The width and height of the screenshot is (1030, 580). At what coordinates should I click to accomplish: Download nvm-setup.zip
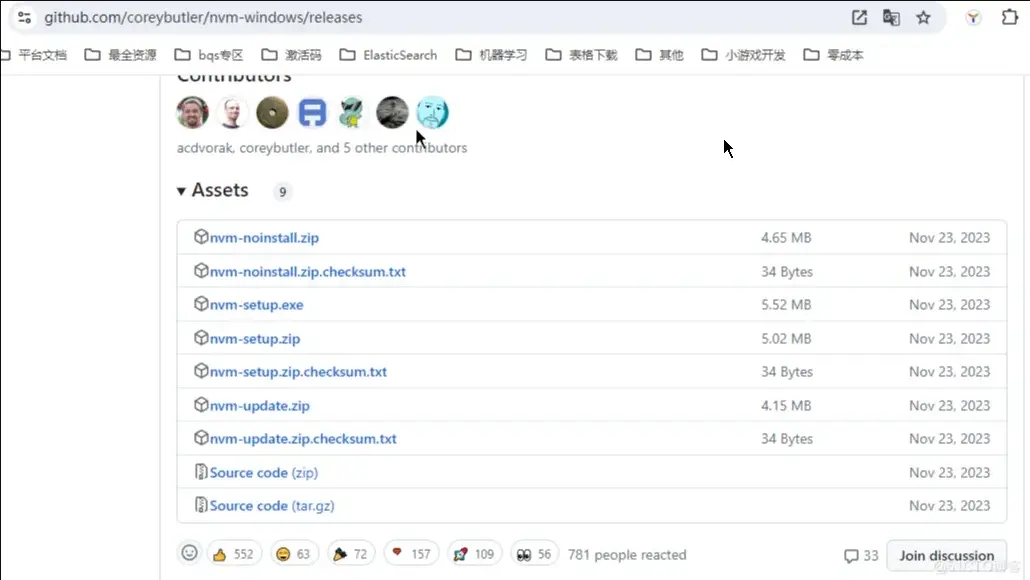click(x=255, y=339)
